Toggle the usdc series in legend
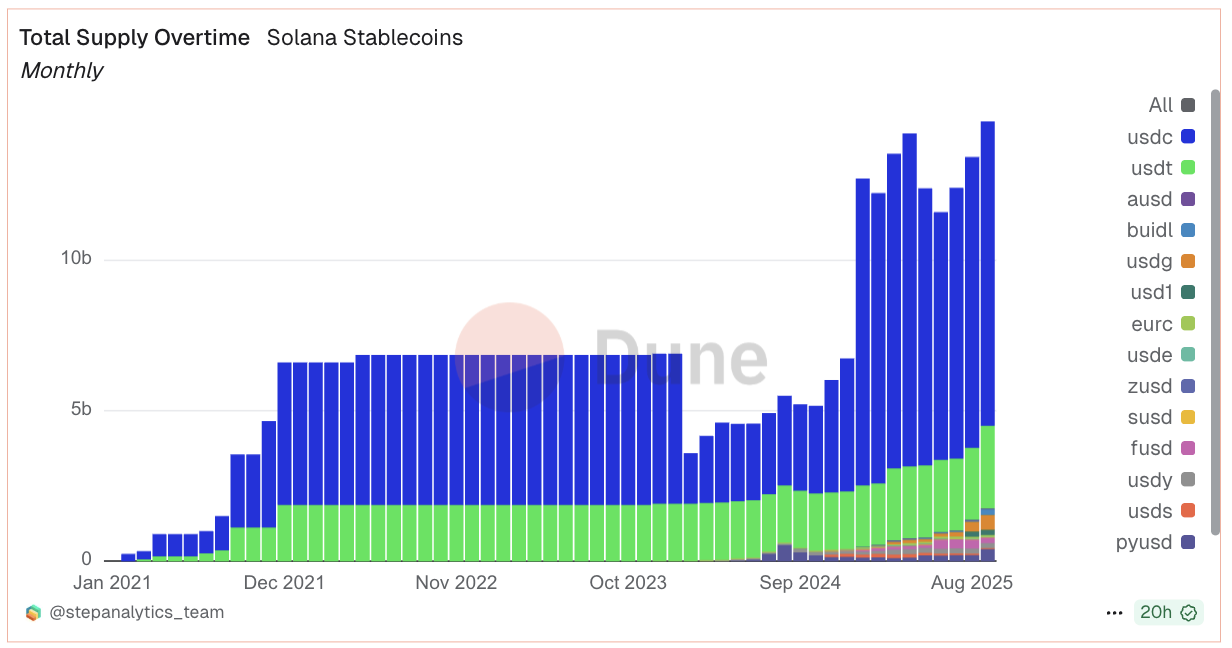The width and height of the screenshot is (1232, 648). click(1188, 136)
